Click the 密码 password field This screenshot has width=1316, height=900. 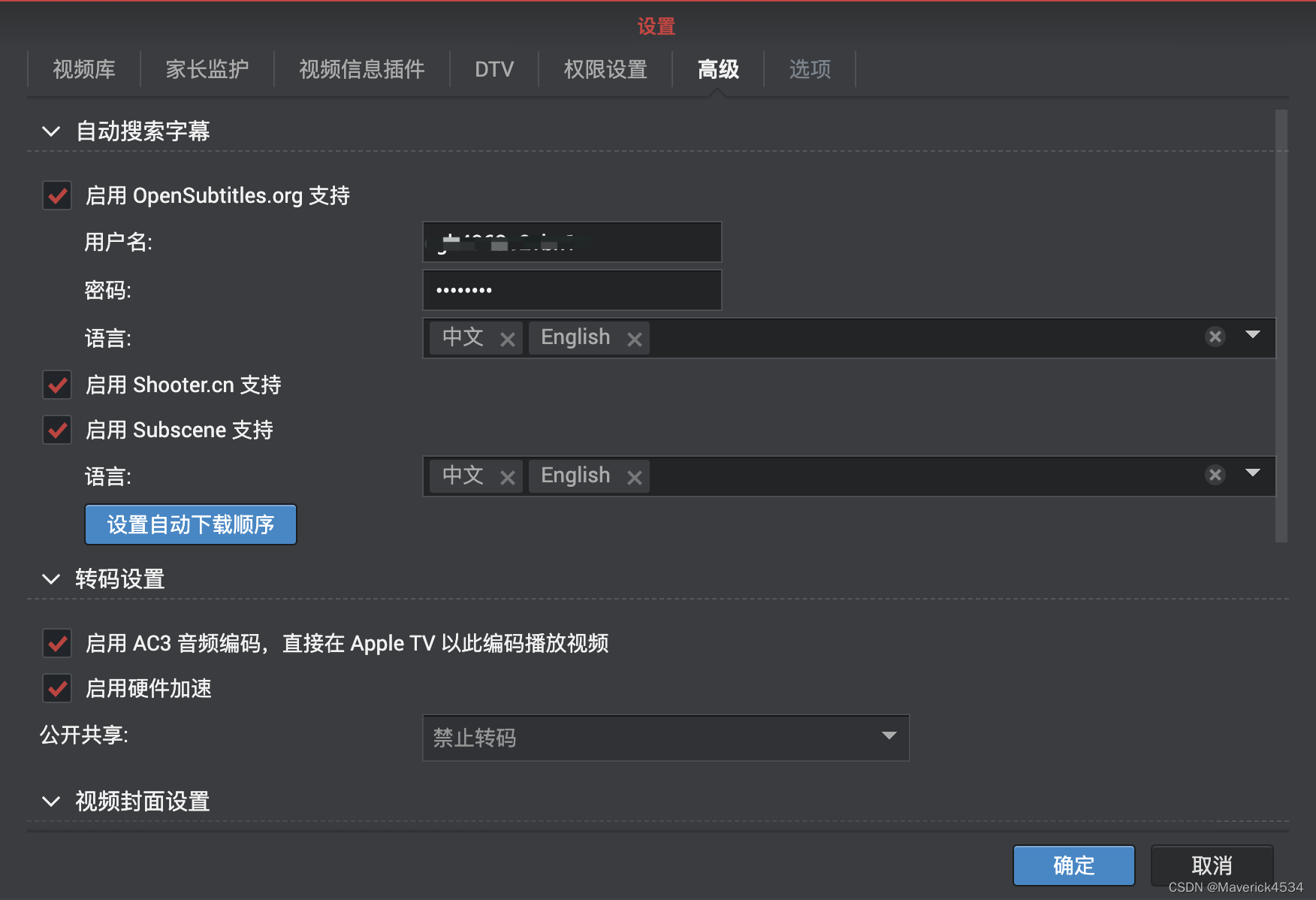pos(571,290)
